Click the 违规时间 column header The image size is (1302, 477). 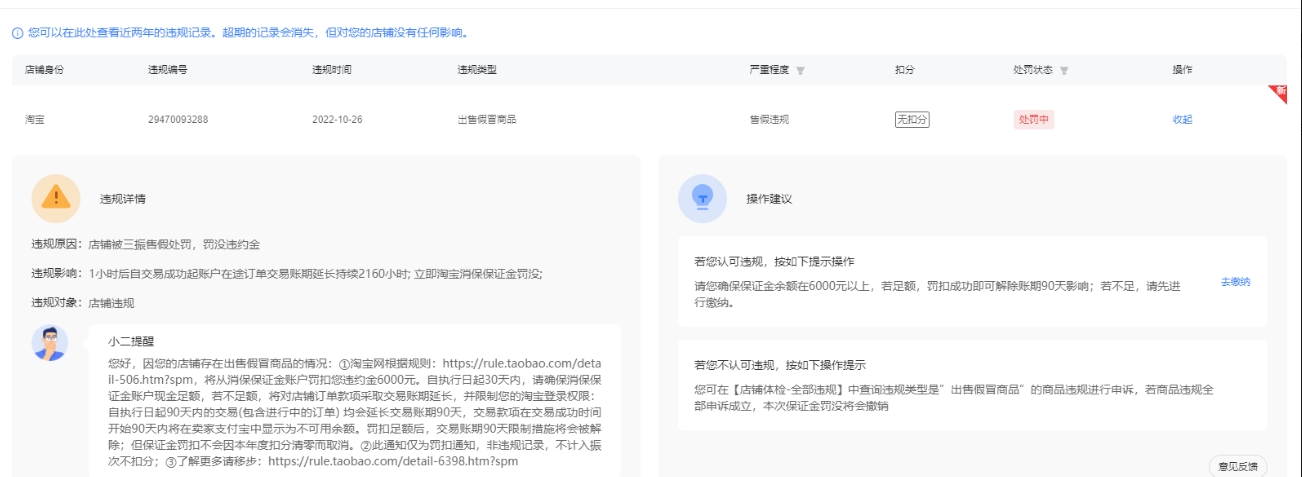coord(331,71)
